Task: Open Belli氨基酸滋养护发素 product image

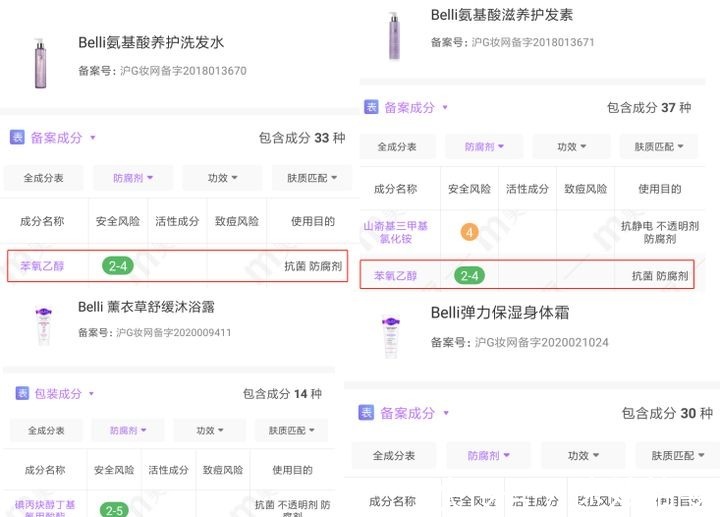Action: pos(394,36)
